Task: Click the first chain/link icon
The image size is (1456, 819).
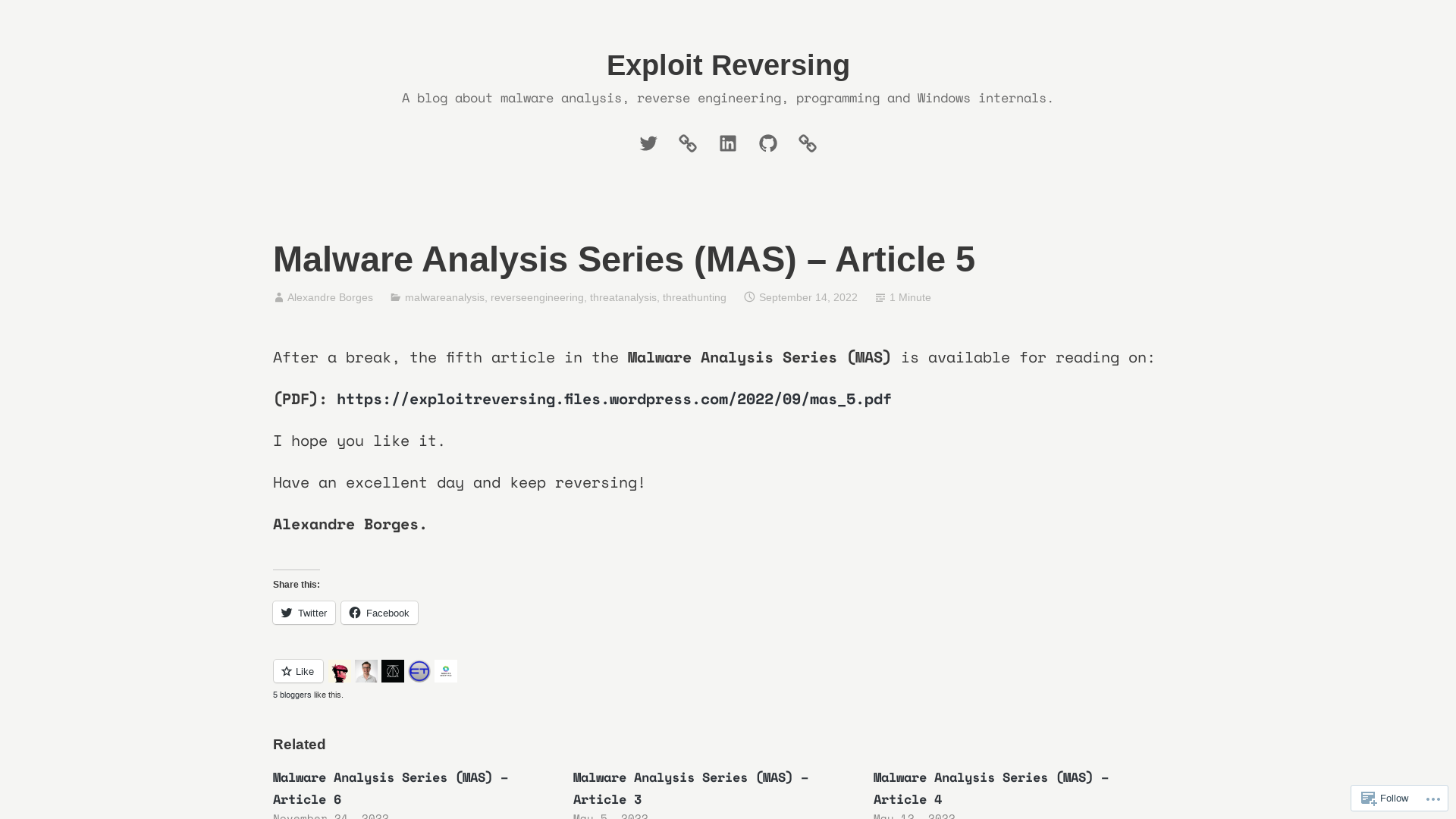Action: click(x=688, y=143)
